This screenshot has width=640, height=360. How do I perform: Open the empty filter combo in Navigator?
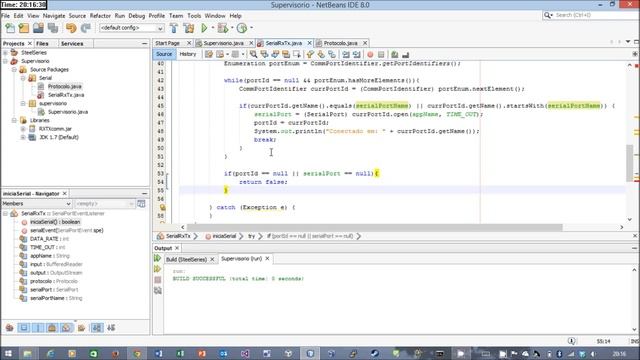click(105, 203)
